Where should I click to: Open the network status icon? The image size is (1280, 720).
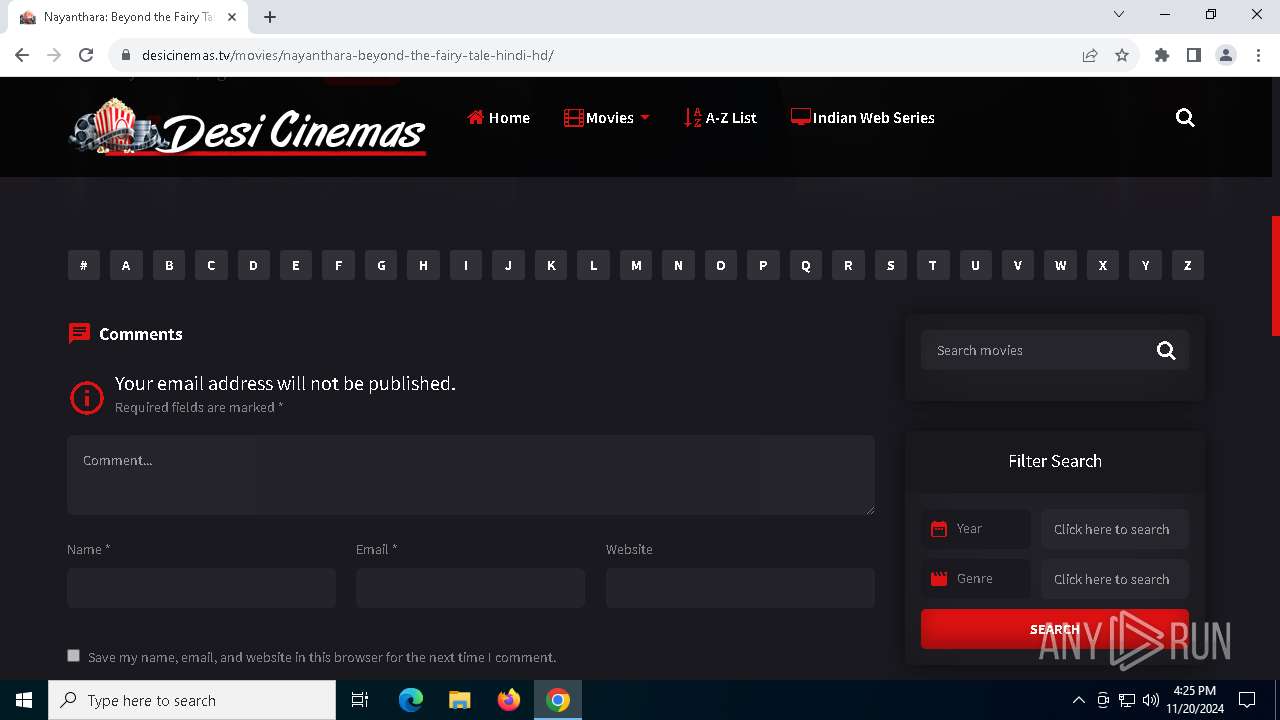[1127, 700]
